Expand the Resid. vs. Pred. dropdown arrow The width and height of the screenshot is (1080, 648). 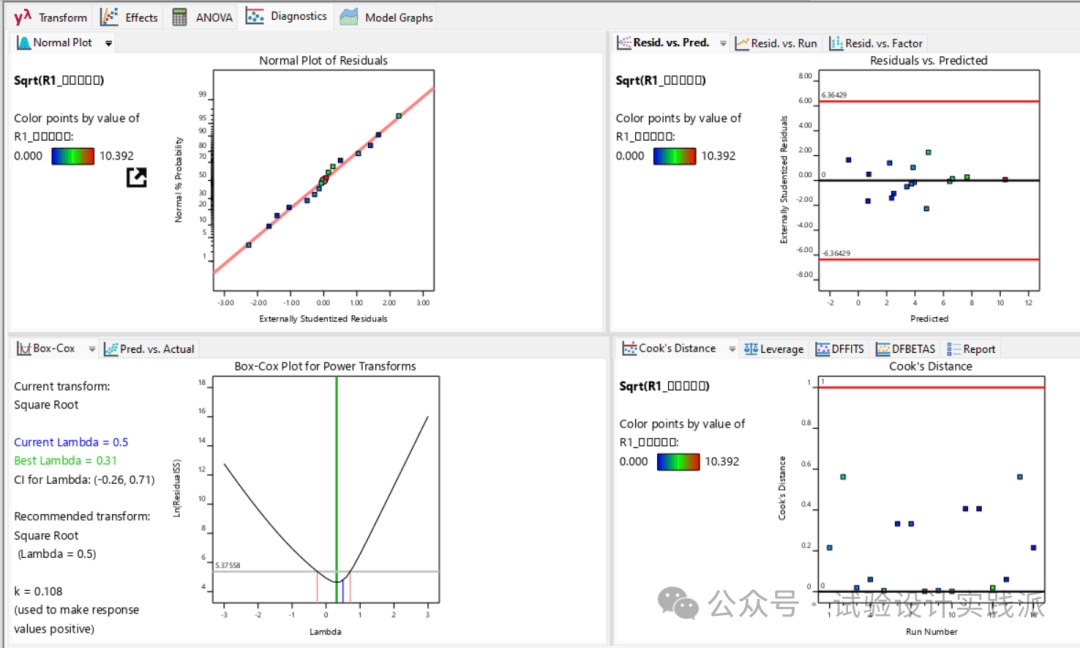[723, 43]
